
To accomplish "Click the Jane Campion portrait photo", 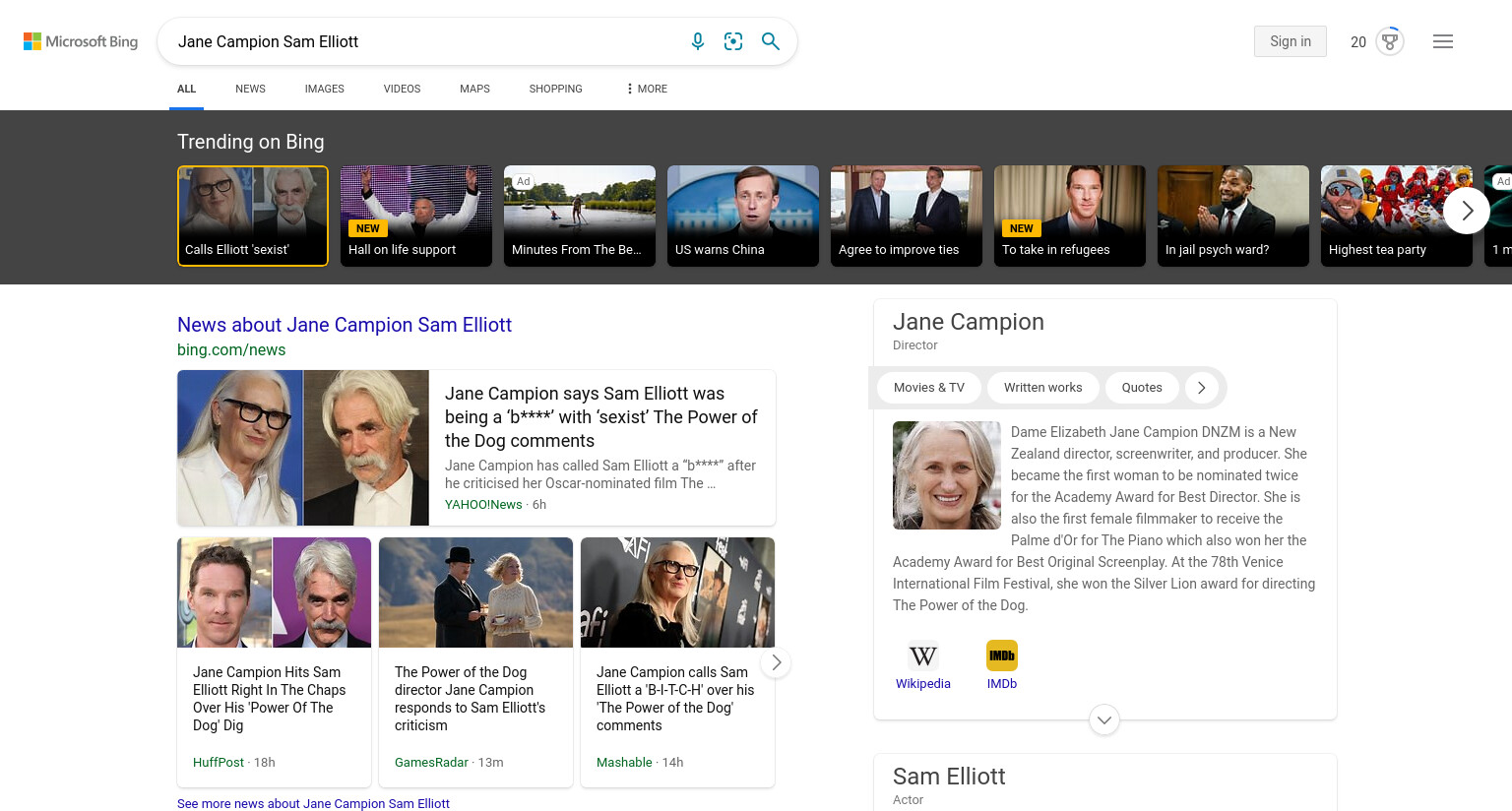I will 947,475.
